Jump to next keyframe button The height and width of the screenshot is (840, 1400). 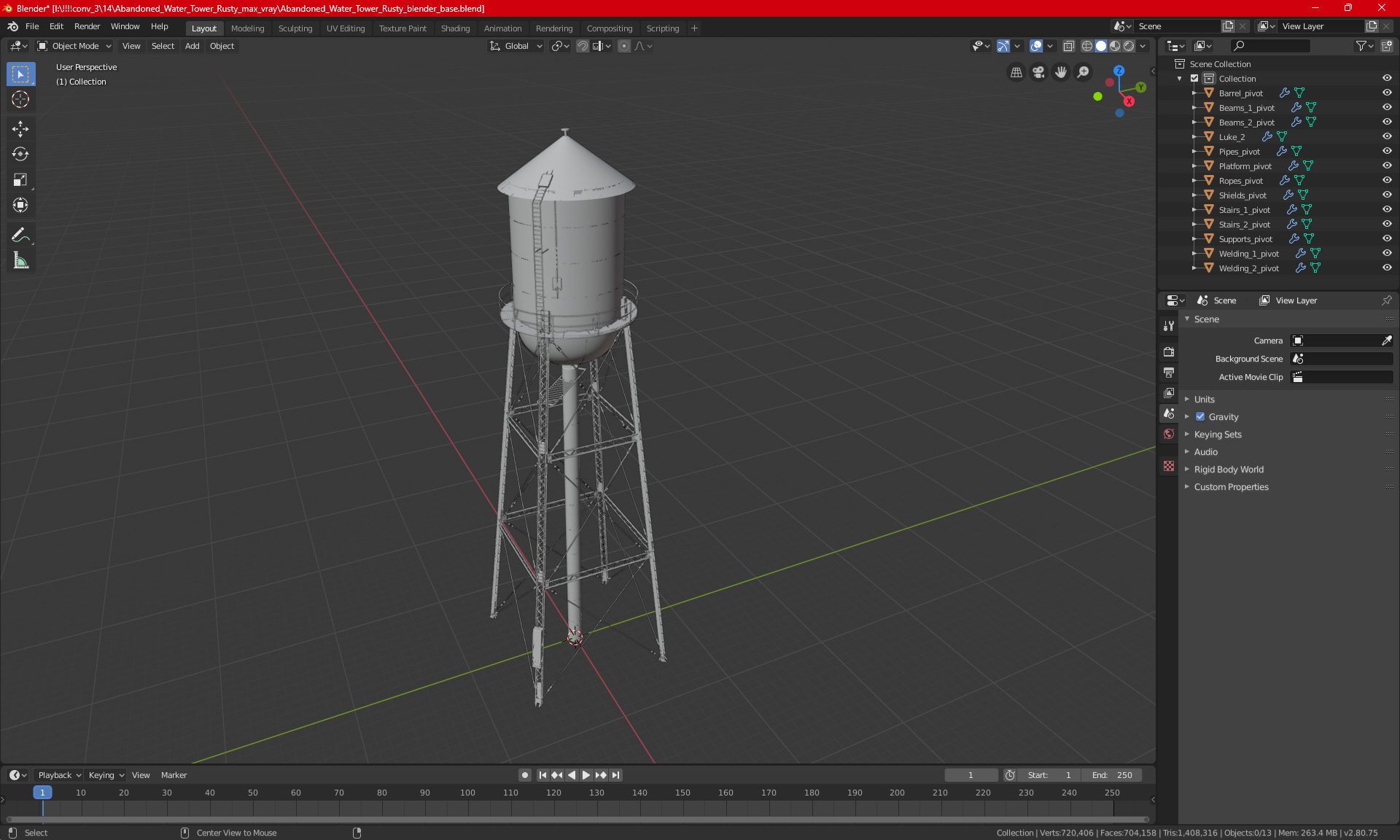601,775
